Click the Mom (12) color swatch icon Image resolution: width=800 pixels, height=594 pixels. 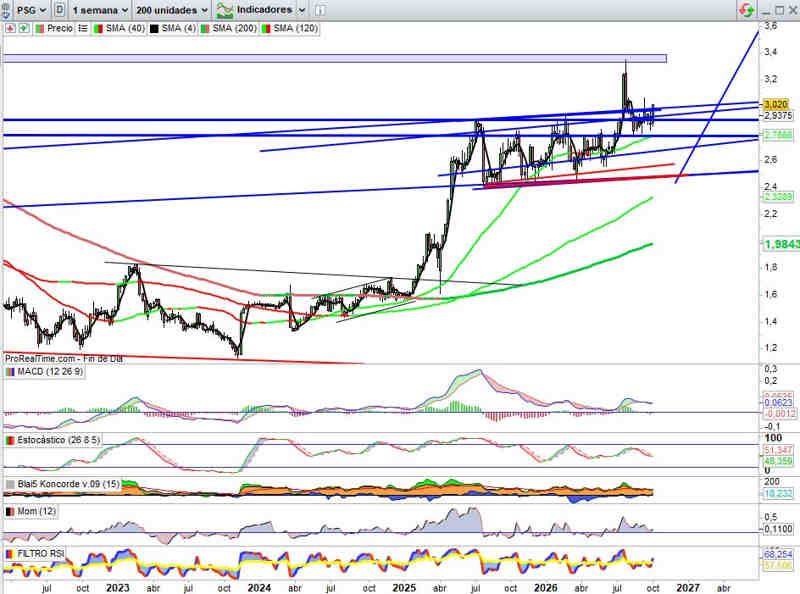(10, 511)
